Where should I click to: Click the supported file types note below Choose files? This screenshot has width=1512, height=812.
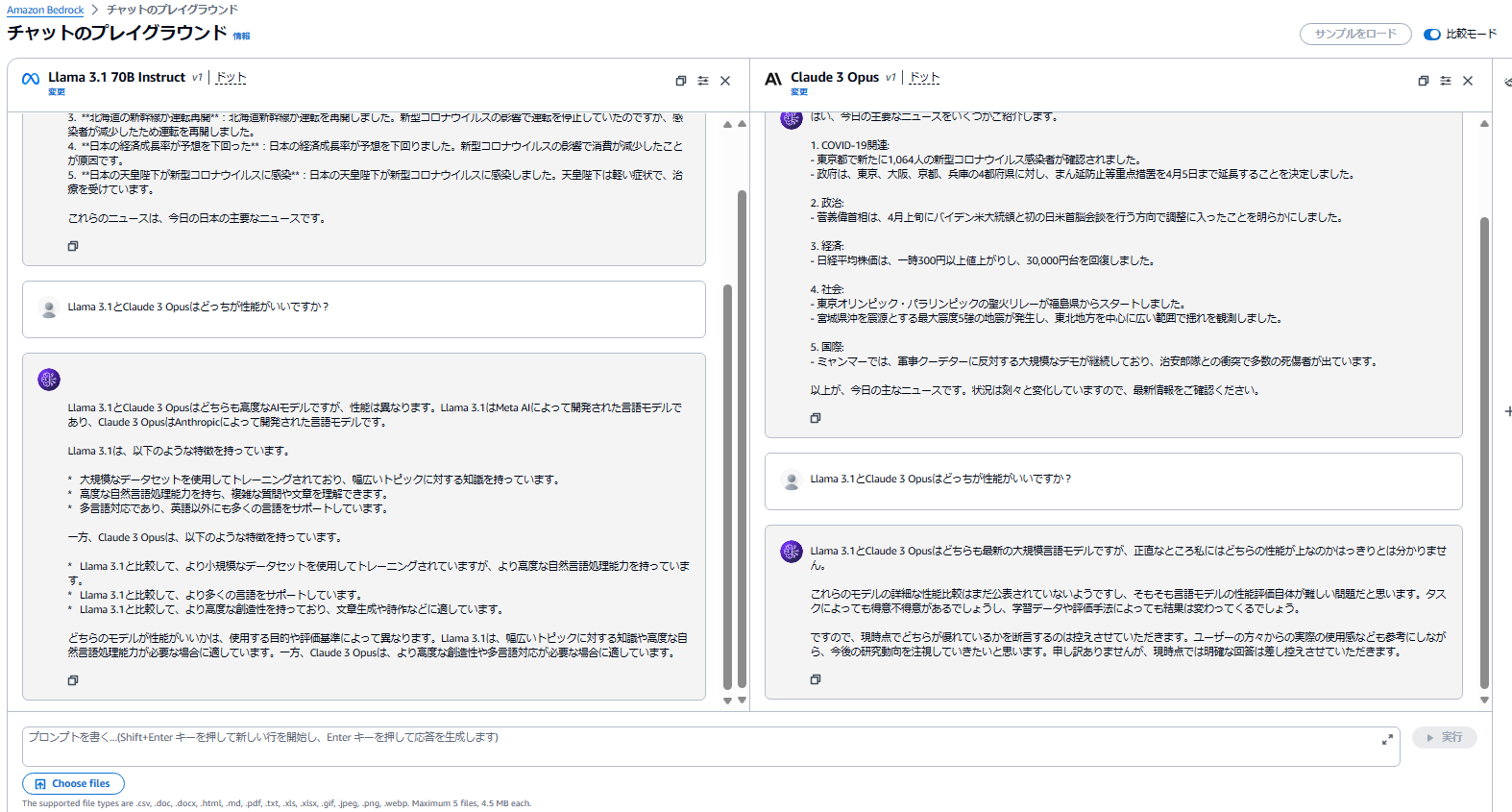tap(277, 803)
